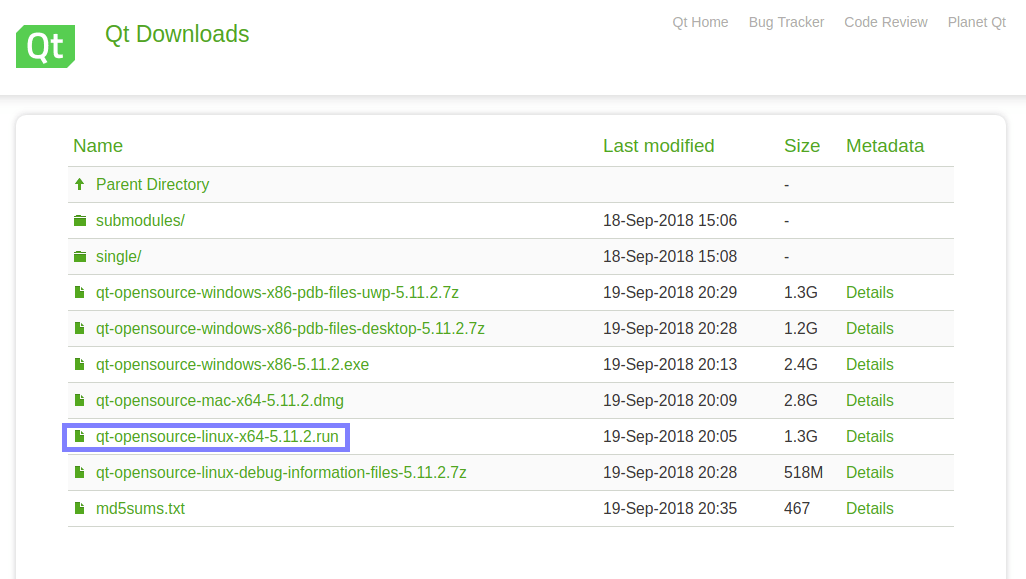This screenshot has height=579, width=1026.
Task: Visit the Planet Qt page
Action: click(976, 22)
